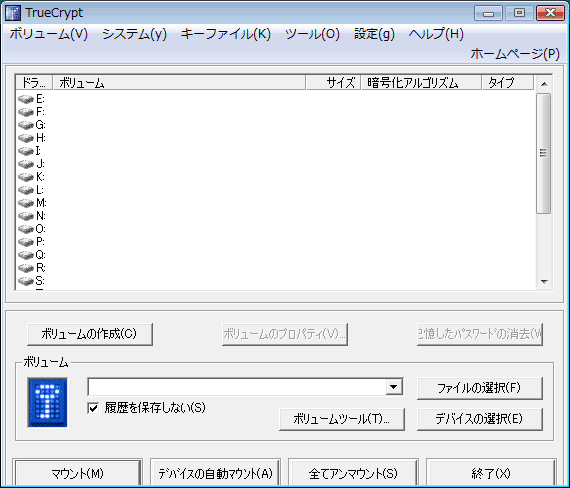Select the Q: drive slot icon
Image resolution: width=570 pixels, height=488 pixels.
[x=26, y=255]
